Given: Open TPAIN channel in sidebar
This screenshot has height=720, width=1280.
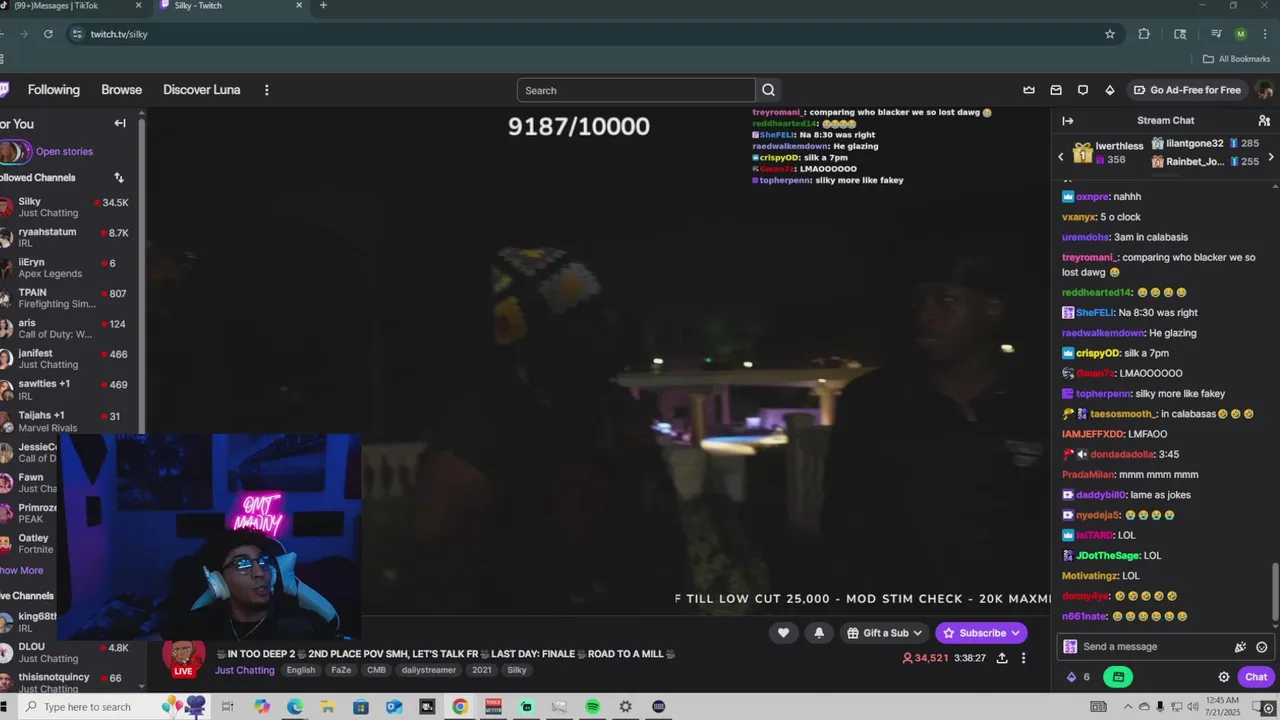Looking at the screenshot, I should tap(70, 298).
